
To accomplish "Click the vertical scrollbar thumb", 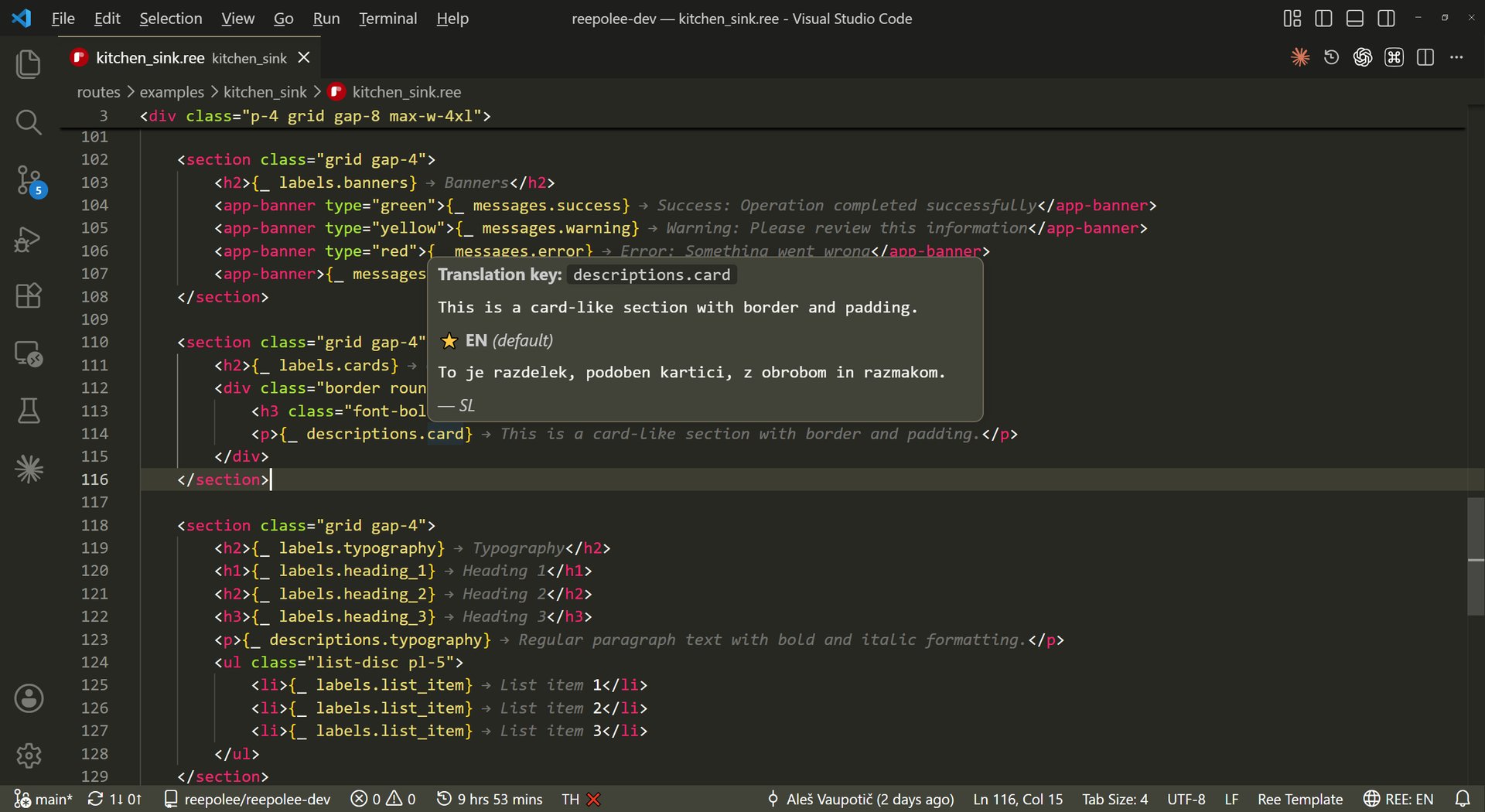I will tap(1476, 556).
